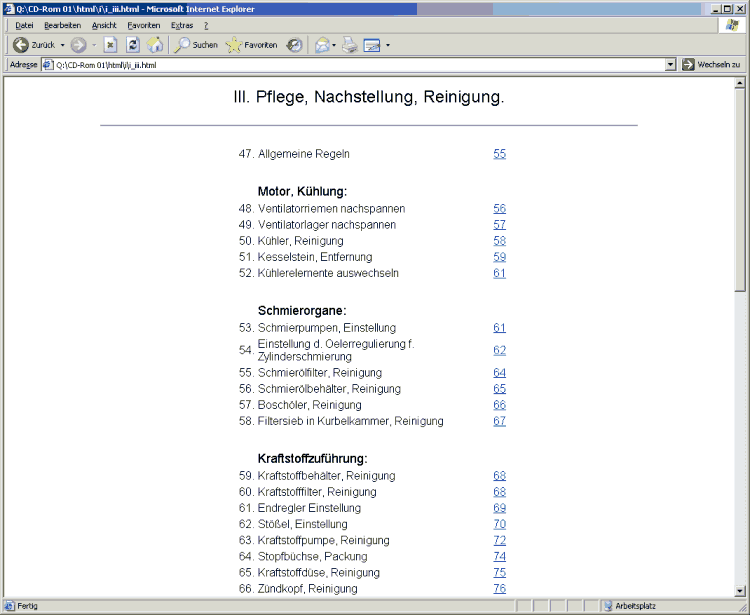750x615 pixels.
Task: Expand the Mail options dropdown arrow
Action: (334, 45)
